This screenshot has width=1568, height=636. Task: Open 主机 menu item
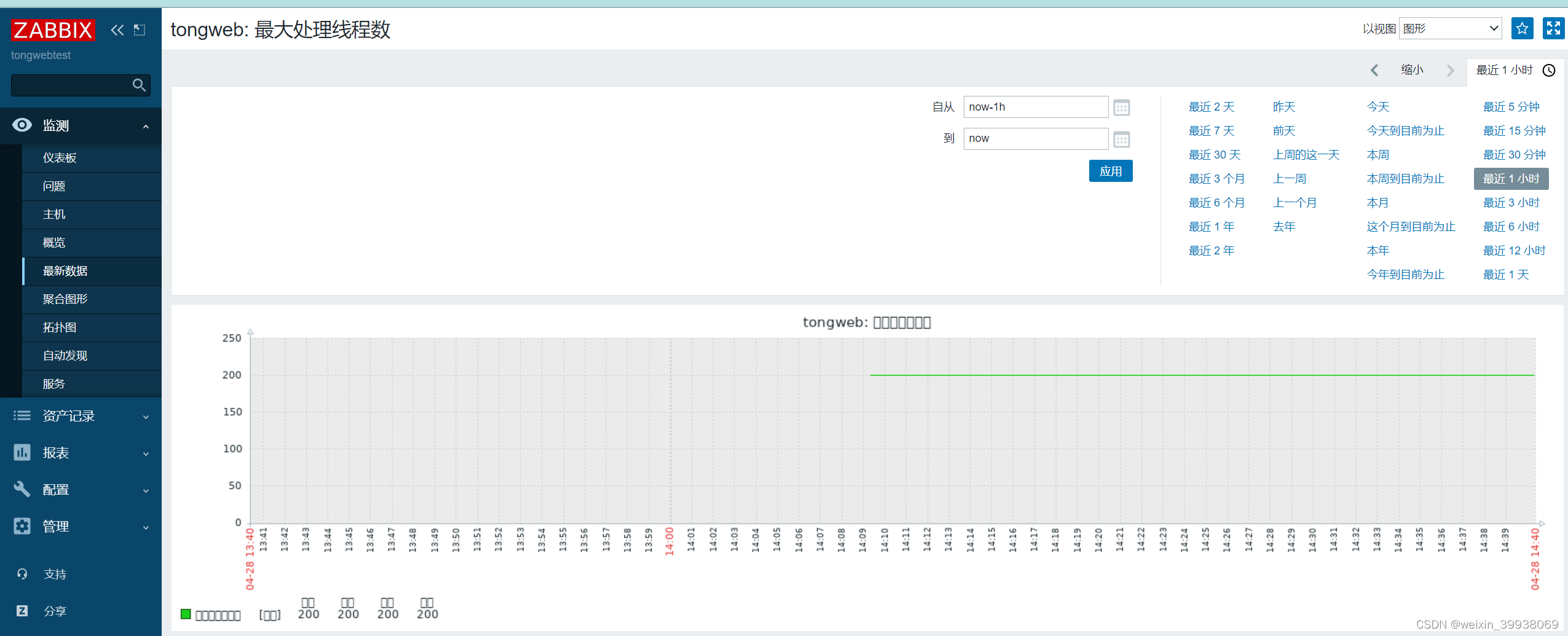click(x=92, y=214)
